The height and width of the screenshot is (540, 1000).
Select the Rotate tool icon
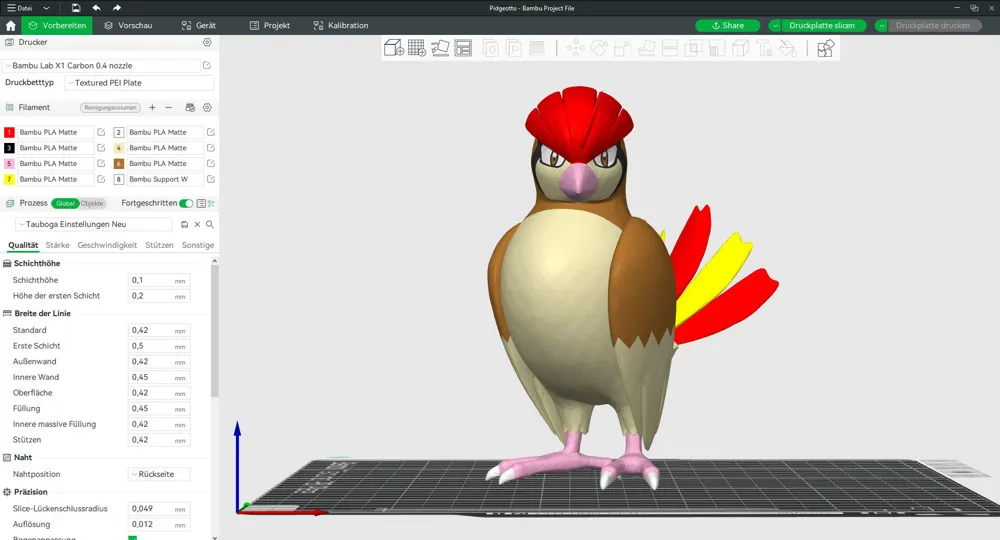point(599,48)
